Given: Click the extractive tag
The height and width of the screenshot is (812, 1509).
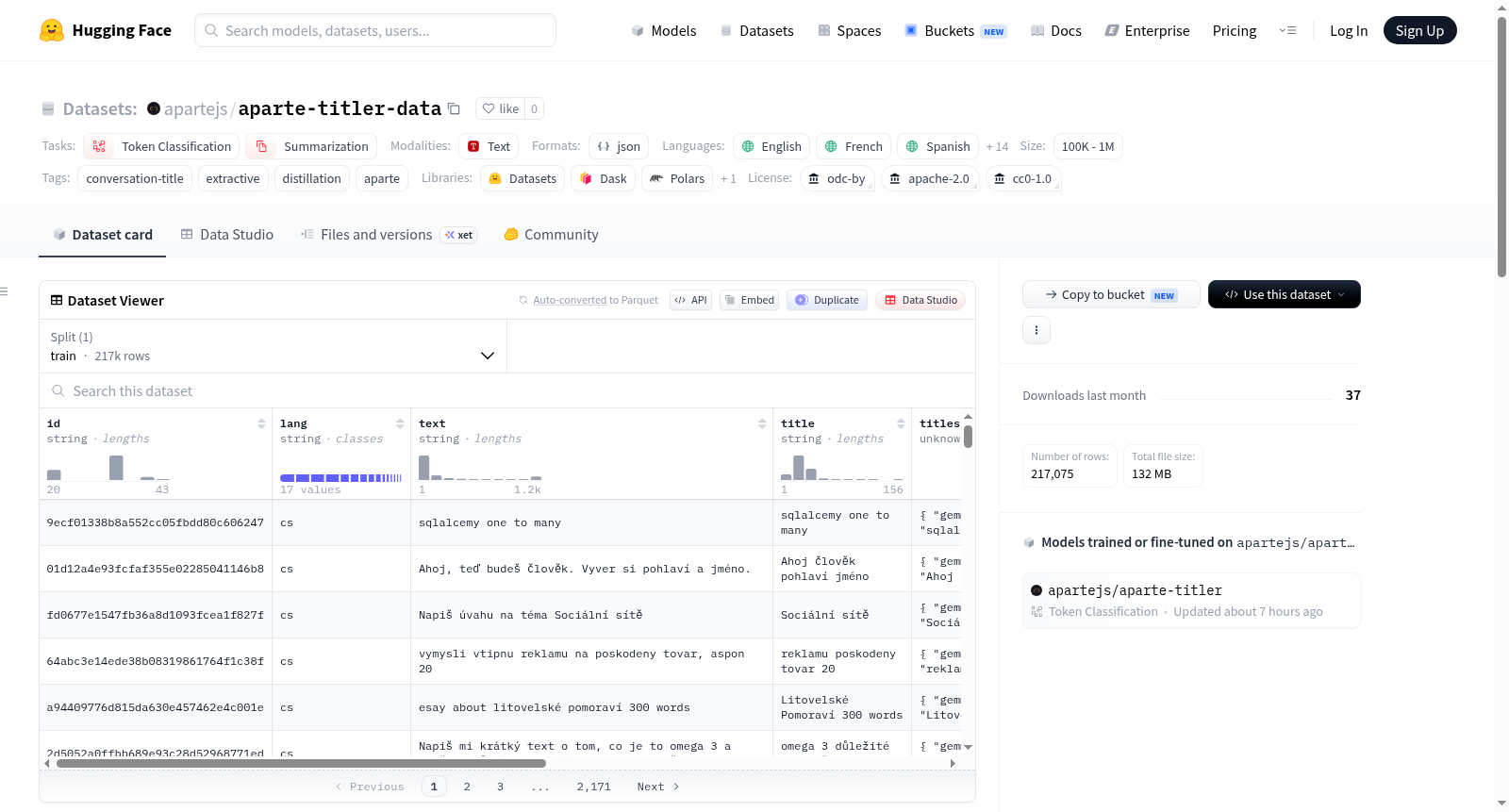Looking at the screenshot, I should (x=233, y=178).
